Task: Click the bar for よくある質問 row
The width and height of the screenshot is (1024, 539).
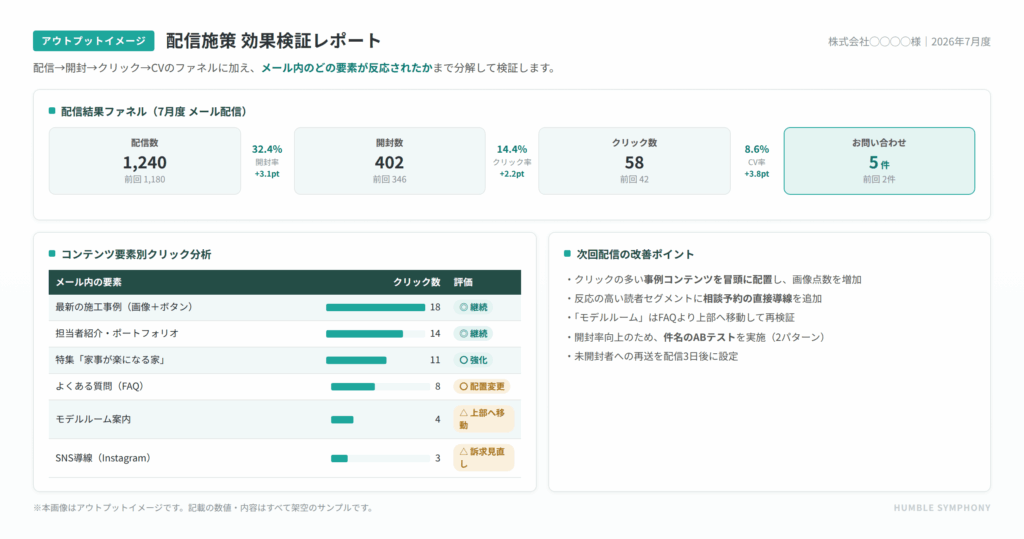Action: pyautogui.click(x=353, y=387)
